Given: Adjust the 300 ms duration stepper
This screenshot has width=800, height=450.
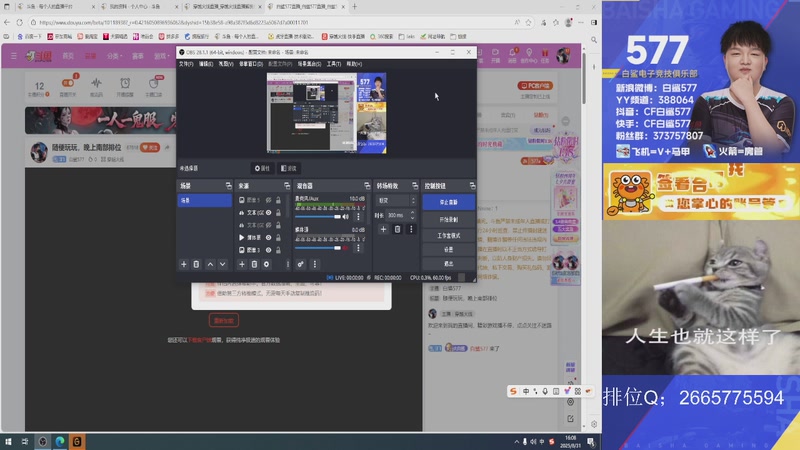Looking at the screenshot, I should (x=412, y=215).
